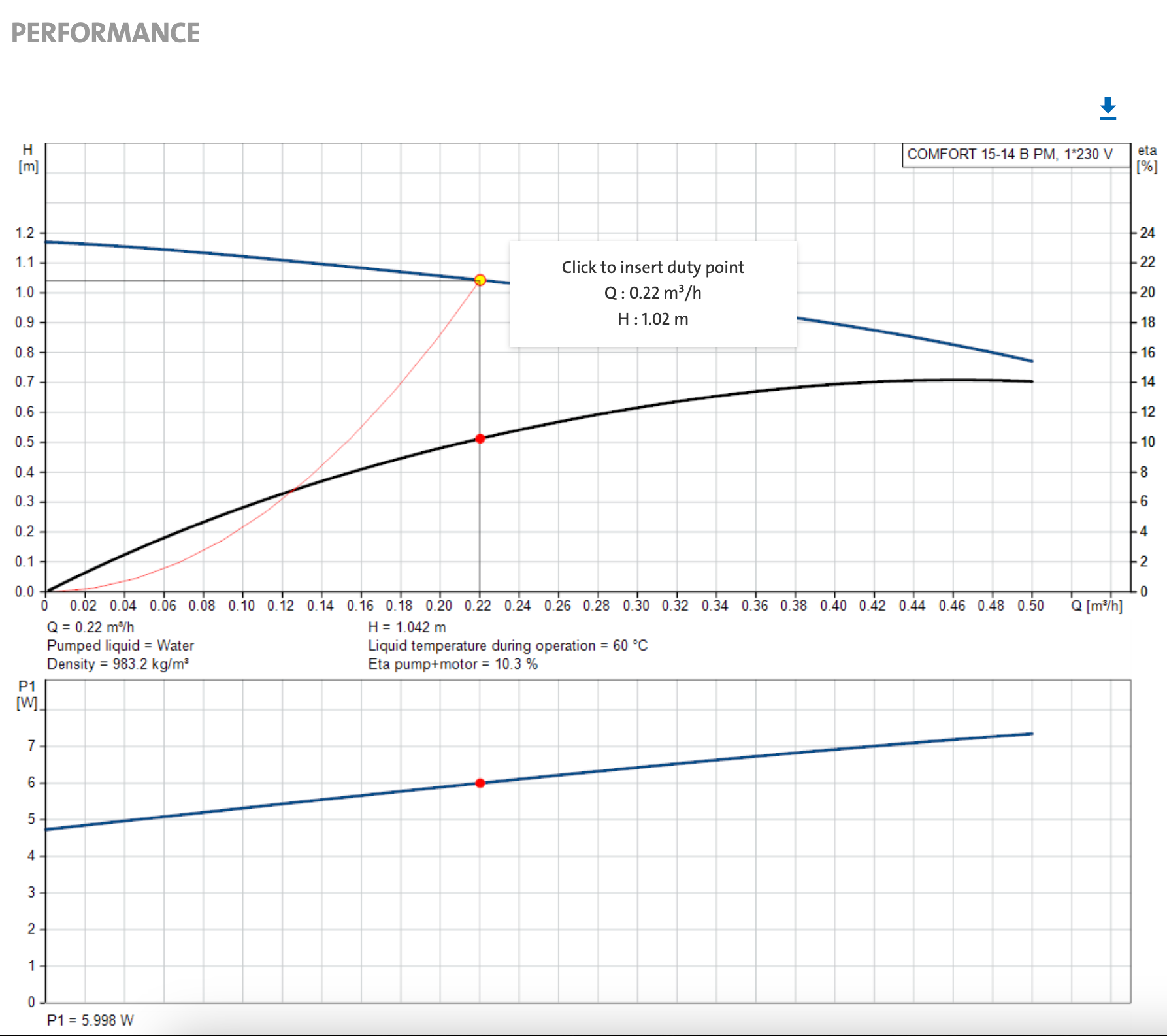Click the eta [%] axis title

tap(1147, 159)
